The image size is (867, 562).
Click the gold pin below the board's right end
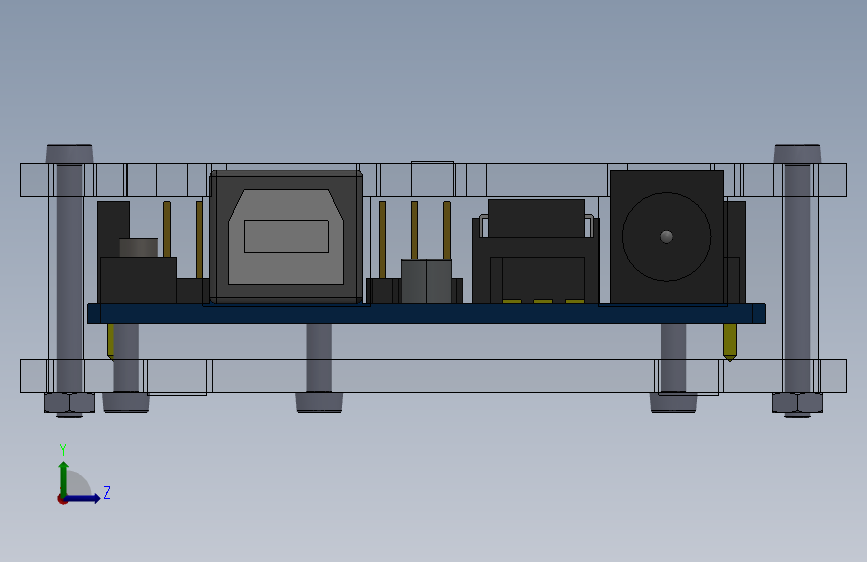pyautogui.click(x=730, y=342)
